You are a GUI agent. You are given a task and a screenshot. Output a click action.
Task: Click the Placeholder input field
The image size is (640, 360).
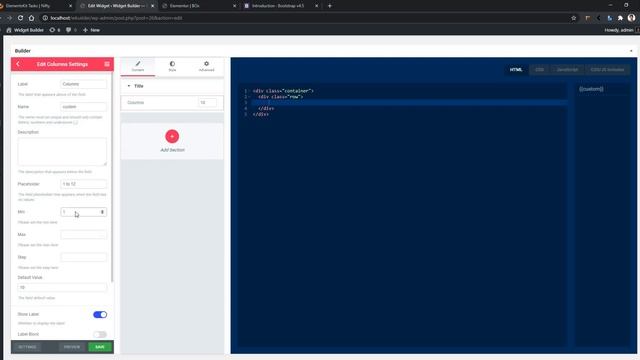coord(84,184)
